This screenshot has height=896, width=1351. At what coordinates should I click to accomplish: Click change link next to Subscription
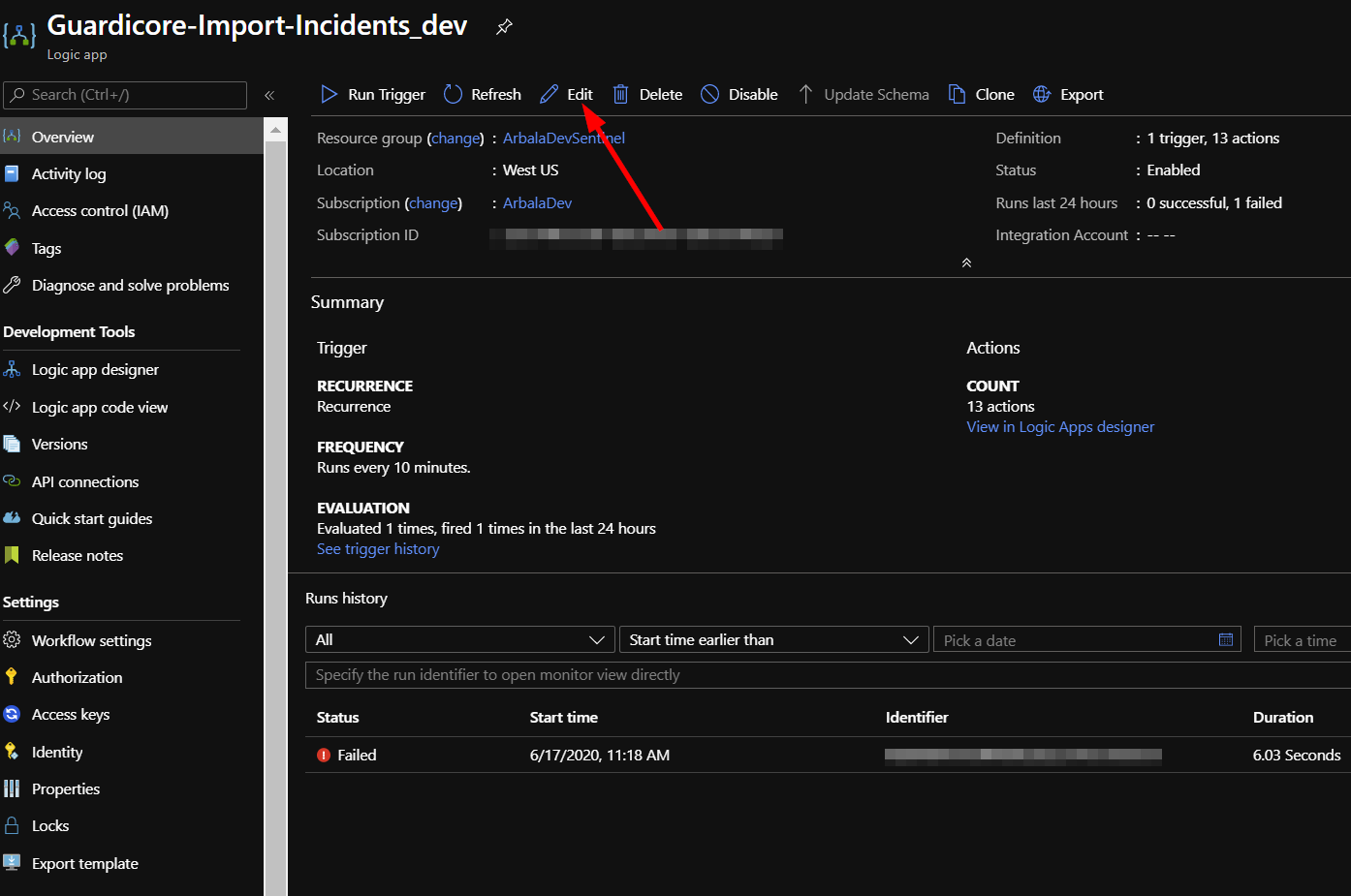click(x=433, y=202)
